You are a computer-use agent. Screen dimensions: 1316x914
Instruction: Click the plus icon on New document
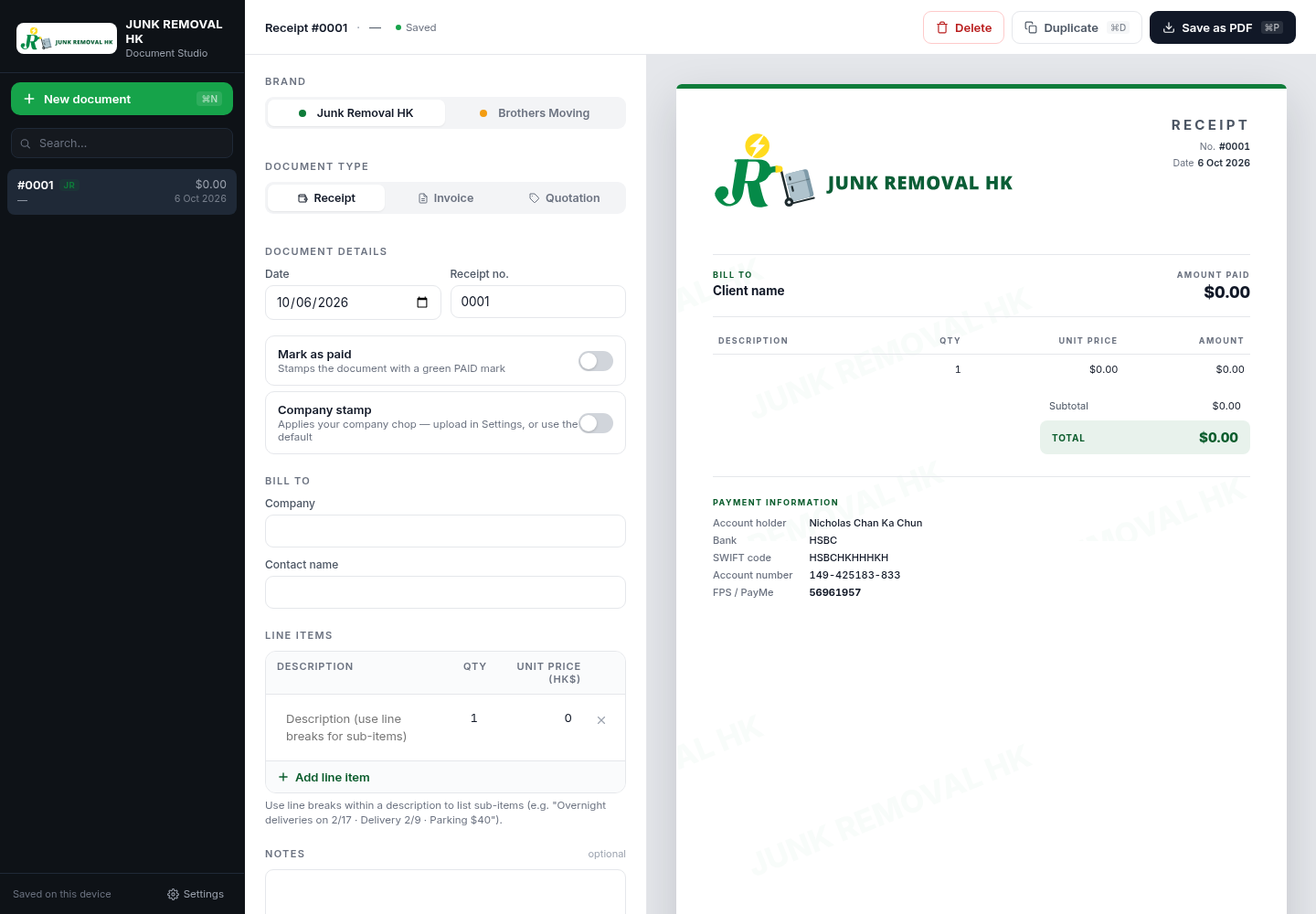coord(29,99)
